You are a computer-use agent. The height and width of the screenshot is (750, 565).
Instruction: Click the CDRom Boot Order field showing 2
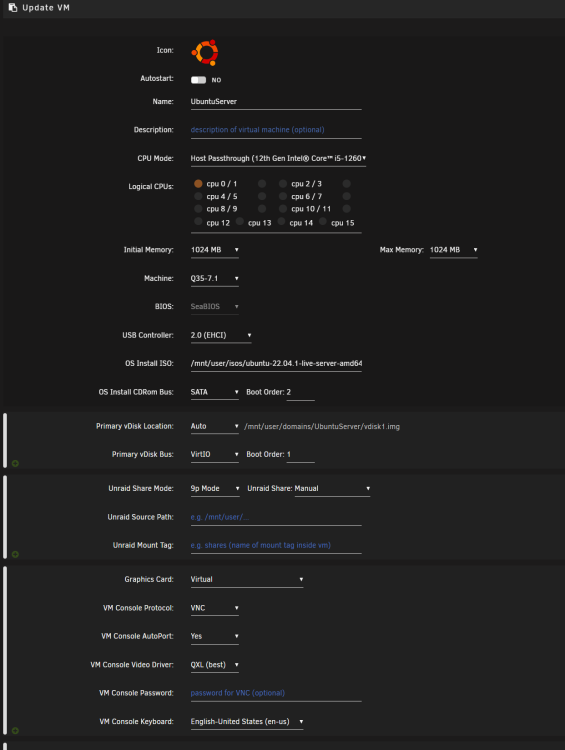click(300, 392)
